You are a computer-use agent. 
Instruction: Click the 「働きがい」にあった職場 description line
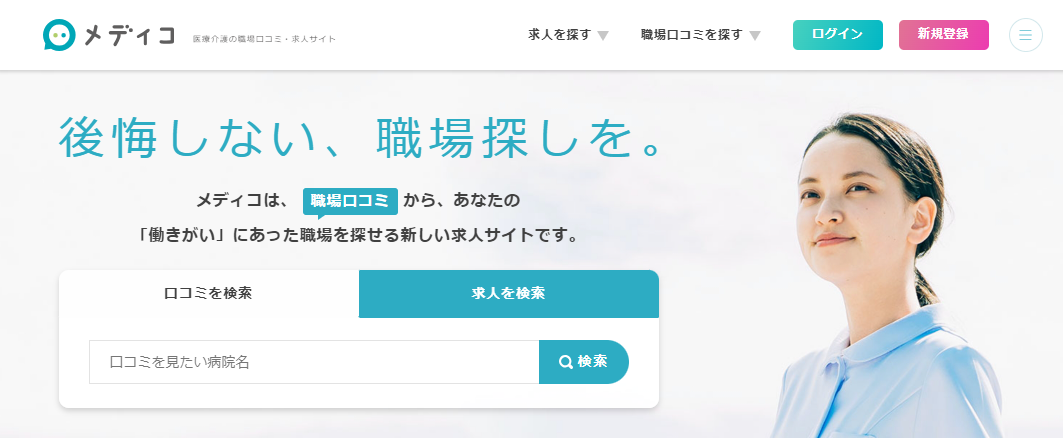pyautogui.click(x=359, y=237)
